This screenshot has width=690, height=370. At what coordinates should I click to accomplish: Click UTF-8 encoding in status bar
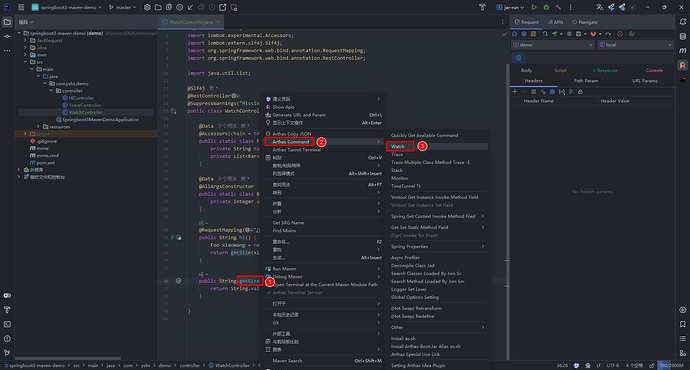[613, 366]
